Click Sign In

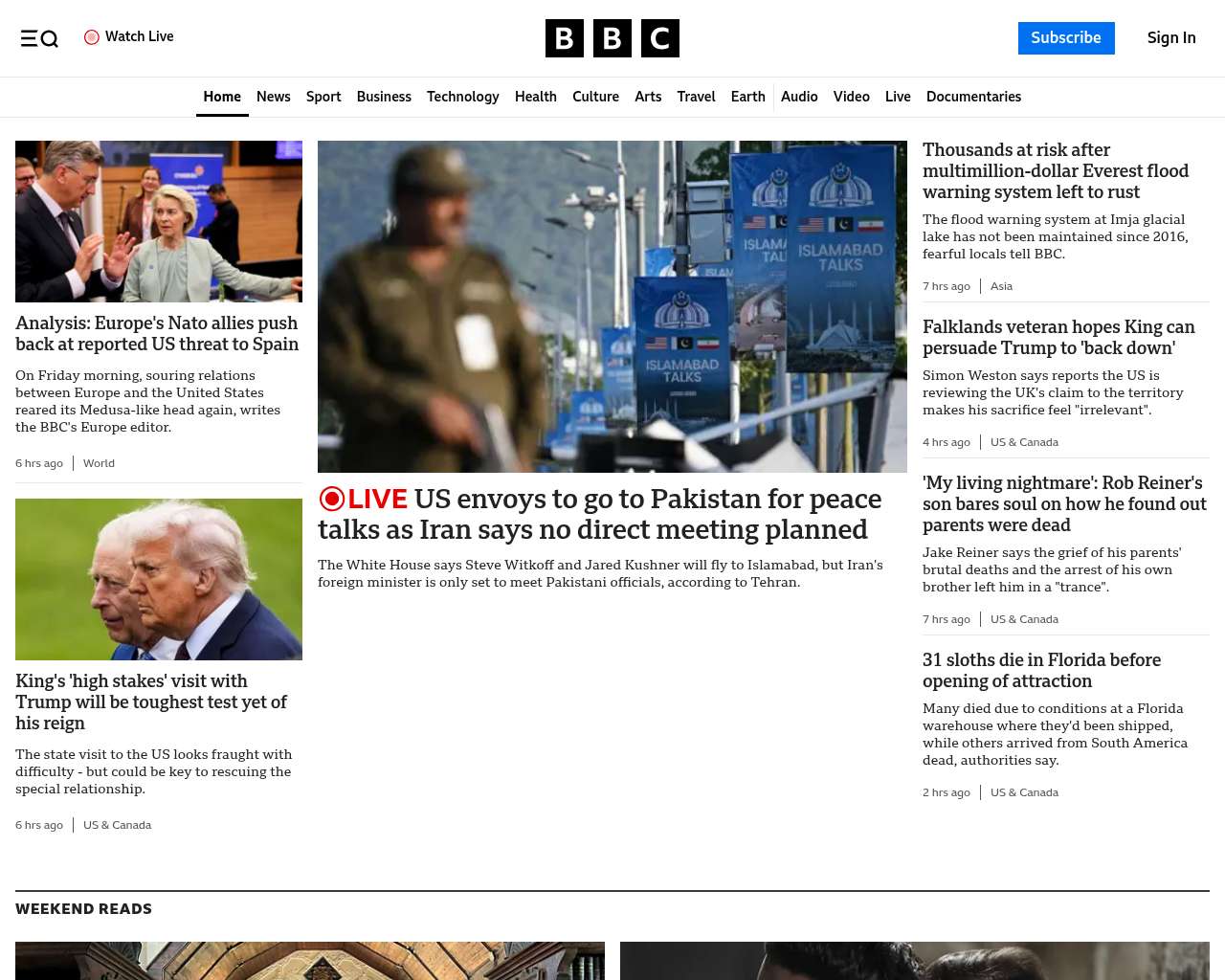(x=1170, y=38)
